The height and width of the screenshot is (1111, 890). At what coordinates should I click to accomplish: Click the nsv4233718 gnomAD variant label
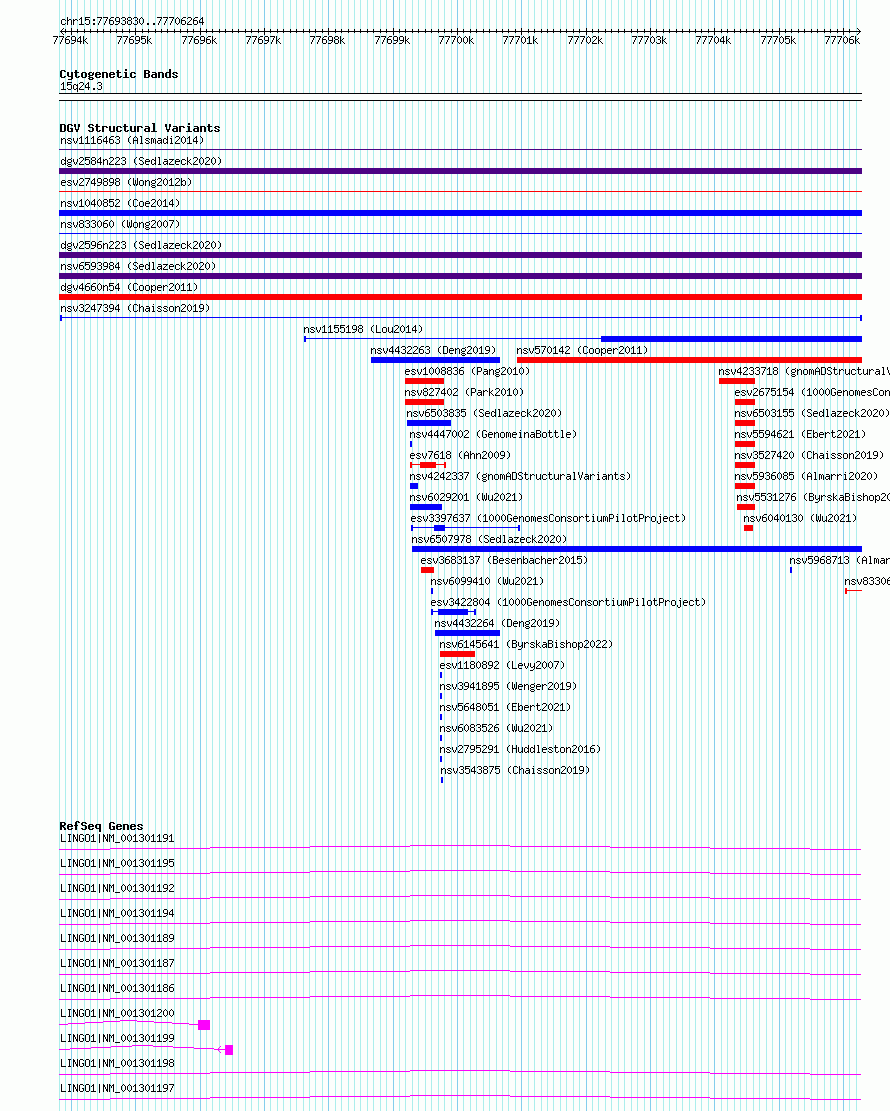[804, 371]
